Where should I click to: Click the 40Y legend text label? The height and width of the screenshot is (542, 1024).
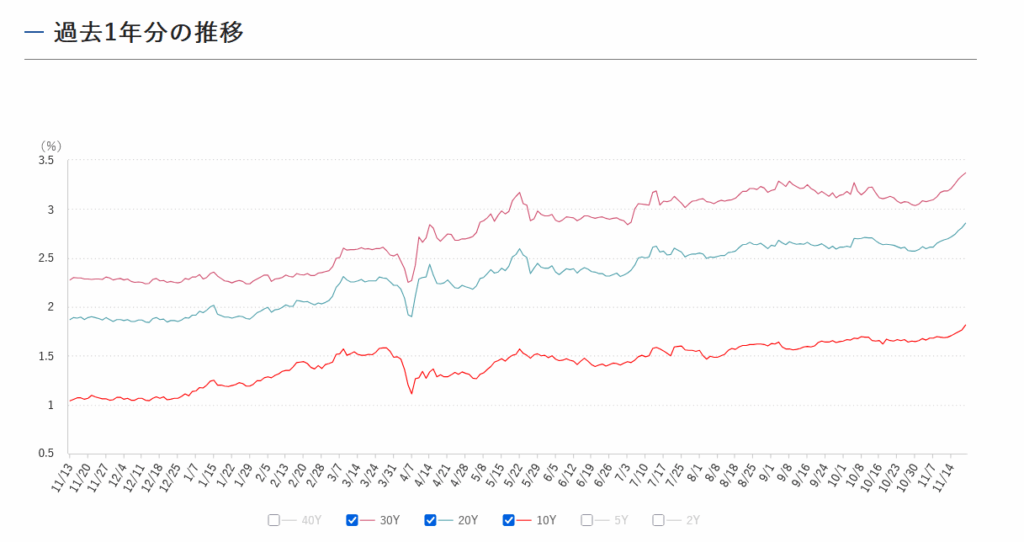tap(311, 520)
